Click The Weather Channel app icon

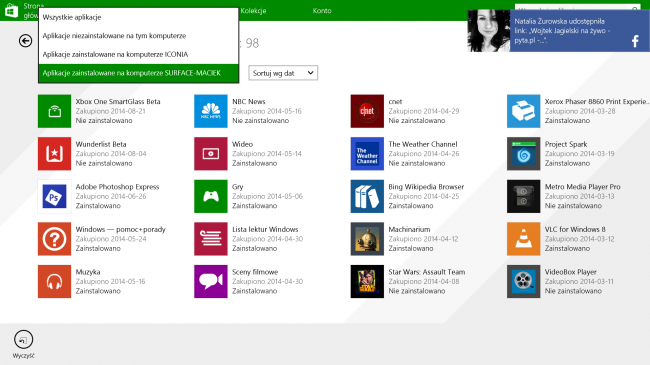(367, 154)
